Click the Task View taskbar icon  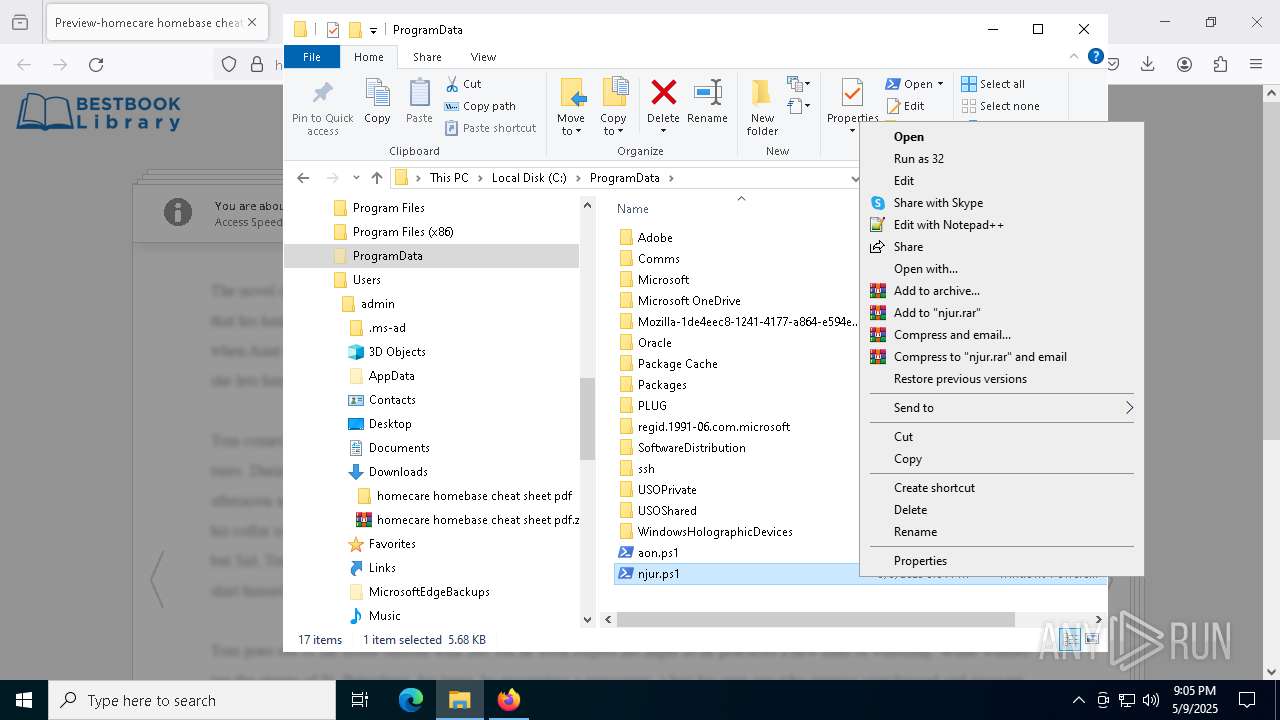(360, 700)
